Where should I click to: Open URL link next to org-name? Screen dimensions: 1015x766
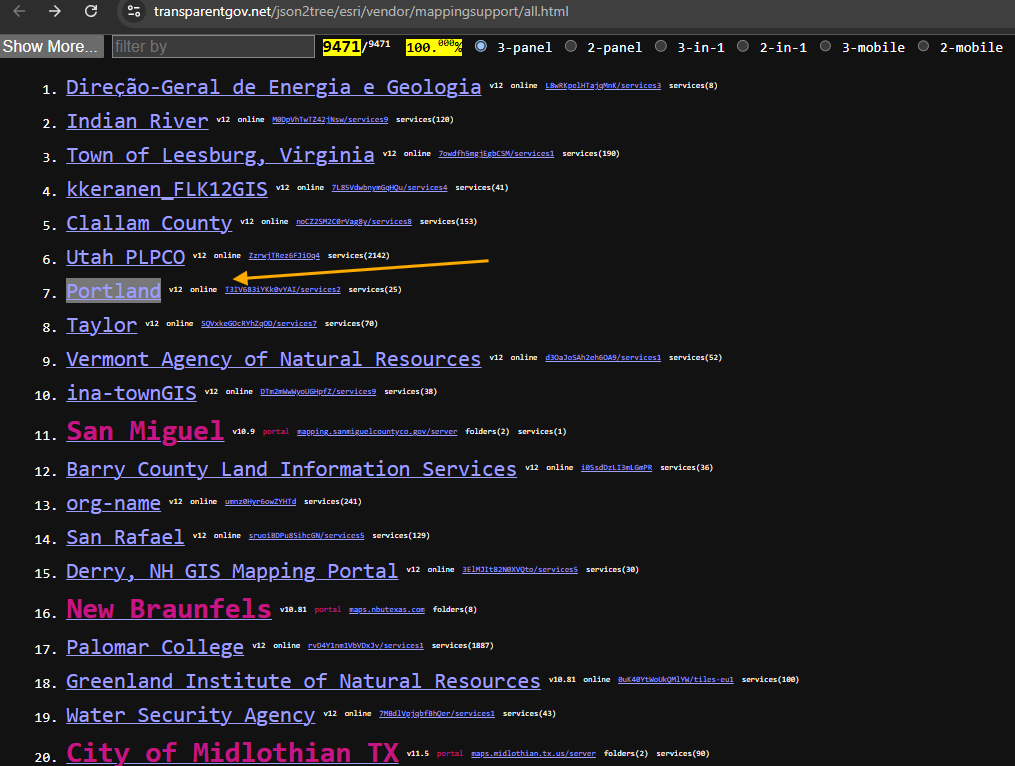260,502
